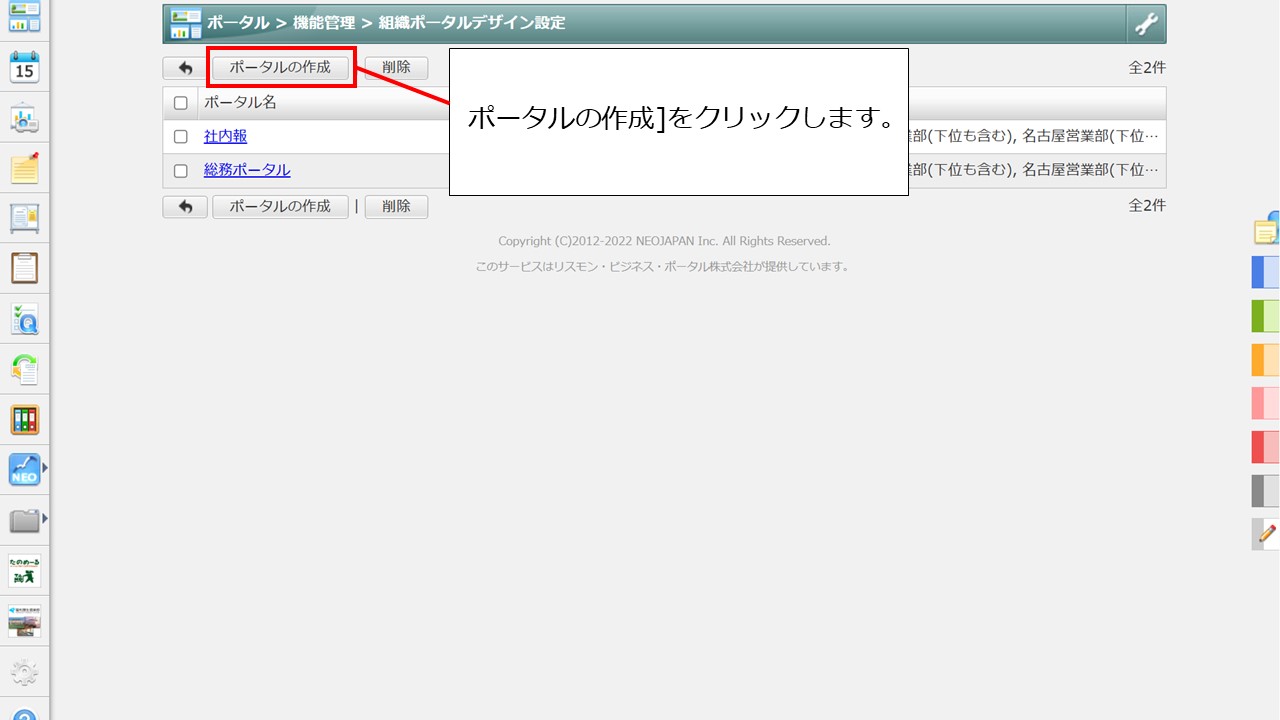Click the pencil icon on right edge
Screen dimensions: 1280x720
[1266, 533]
